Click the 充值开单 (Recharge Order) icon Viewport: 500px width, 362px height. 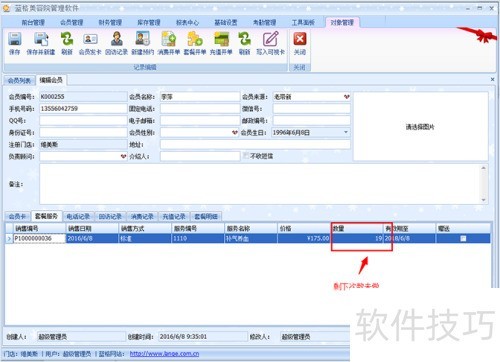coord(221,39)
